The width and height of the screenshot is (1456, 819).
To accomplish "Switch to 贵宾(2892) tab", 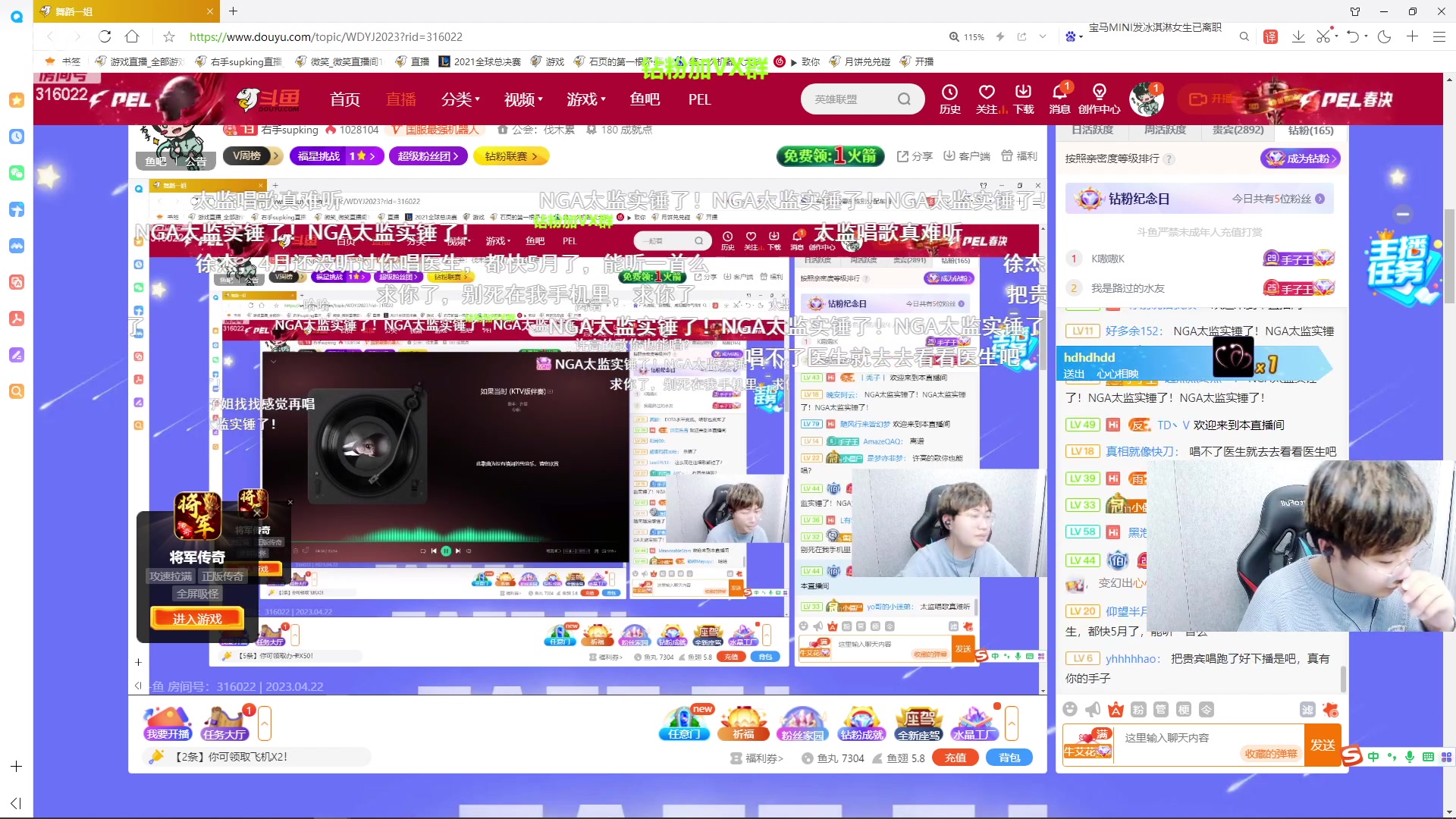I will 1238,130.
